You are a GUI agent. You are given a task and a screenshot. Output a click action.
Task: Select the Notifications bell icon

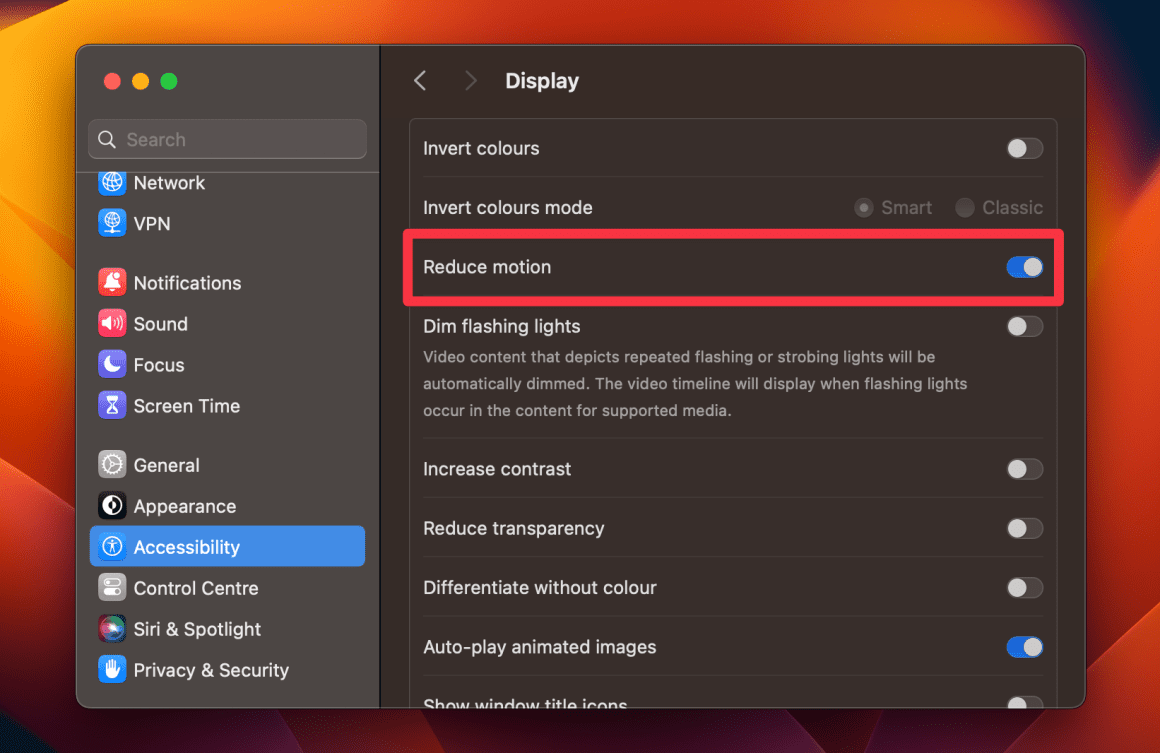[x=112, y=282]
